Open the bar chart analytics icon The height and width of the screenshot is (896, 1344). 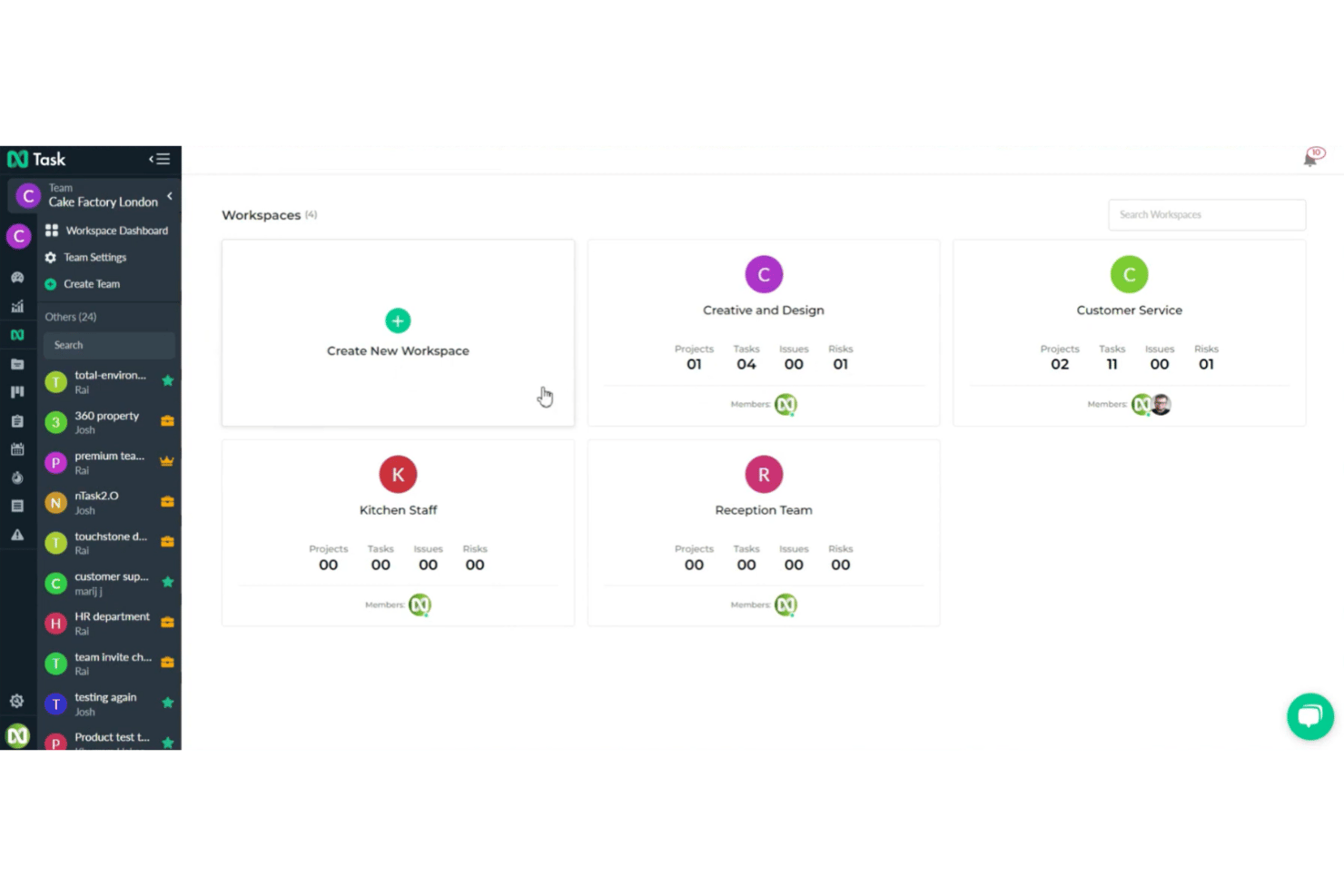(x=17, y=307)
